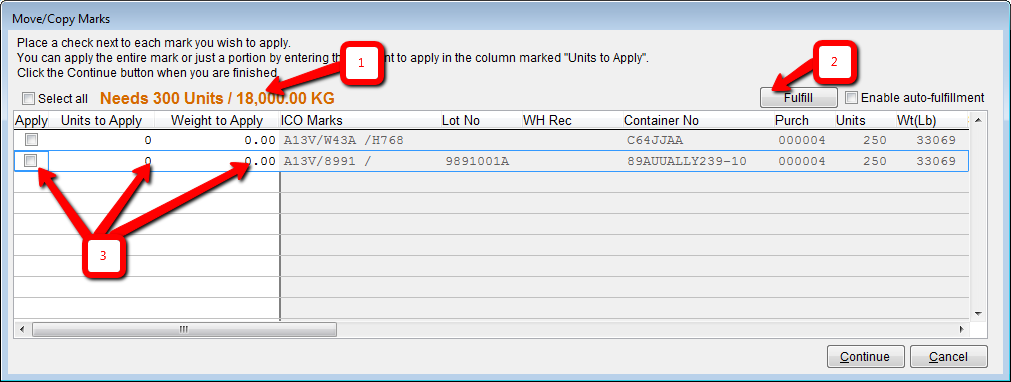Check the Select all checkbox
The width and height of the screenshot is (1011, 382).
click(28, 99)
